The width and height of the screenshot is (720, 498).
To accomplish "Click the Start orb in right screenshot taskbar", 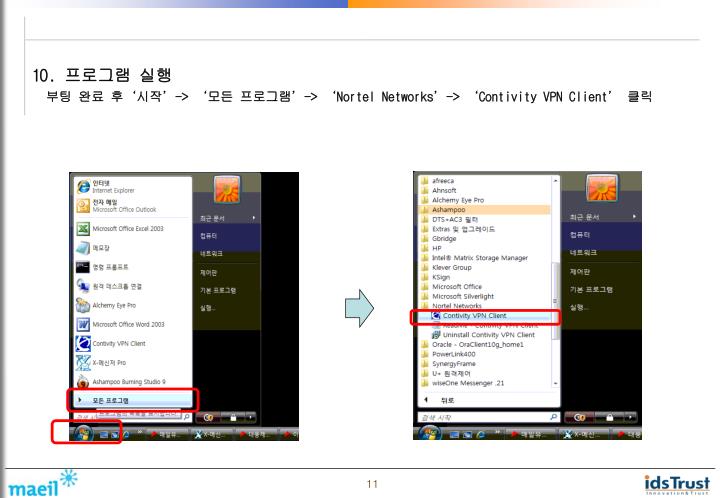I will (x=429, y=433).
